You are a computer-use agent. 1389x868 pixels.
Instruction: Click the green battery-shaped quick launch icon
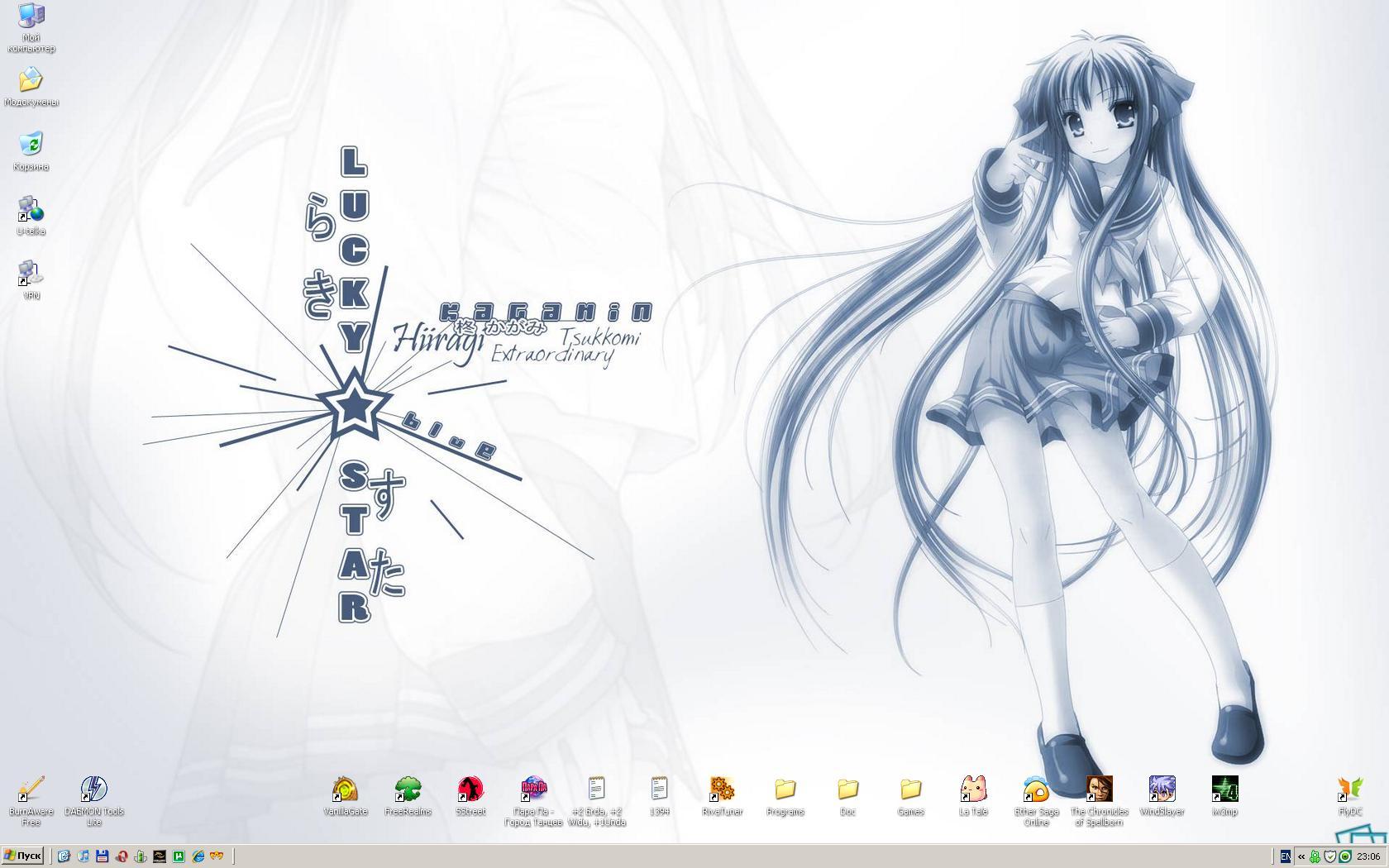[141, 856]
